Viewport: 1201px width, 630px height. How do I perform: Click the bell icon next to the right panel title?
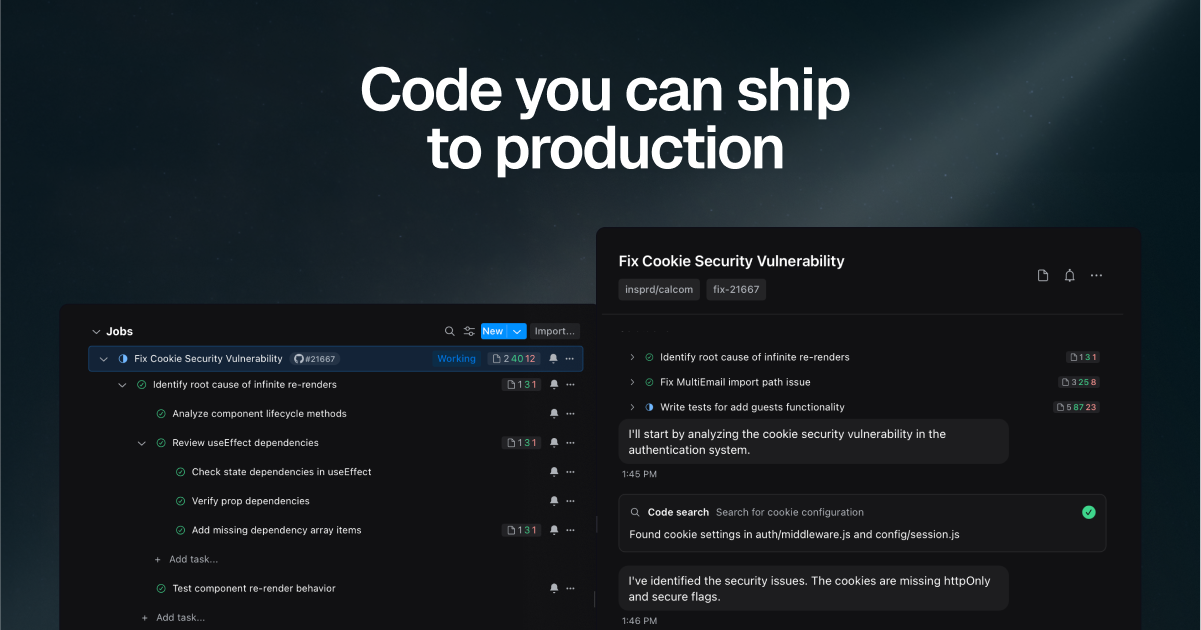[1069, 275]
